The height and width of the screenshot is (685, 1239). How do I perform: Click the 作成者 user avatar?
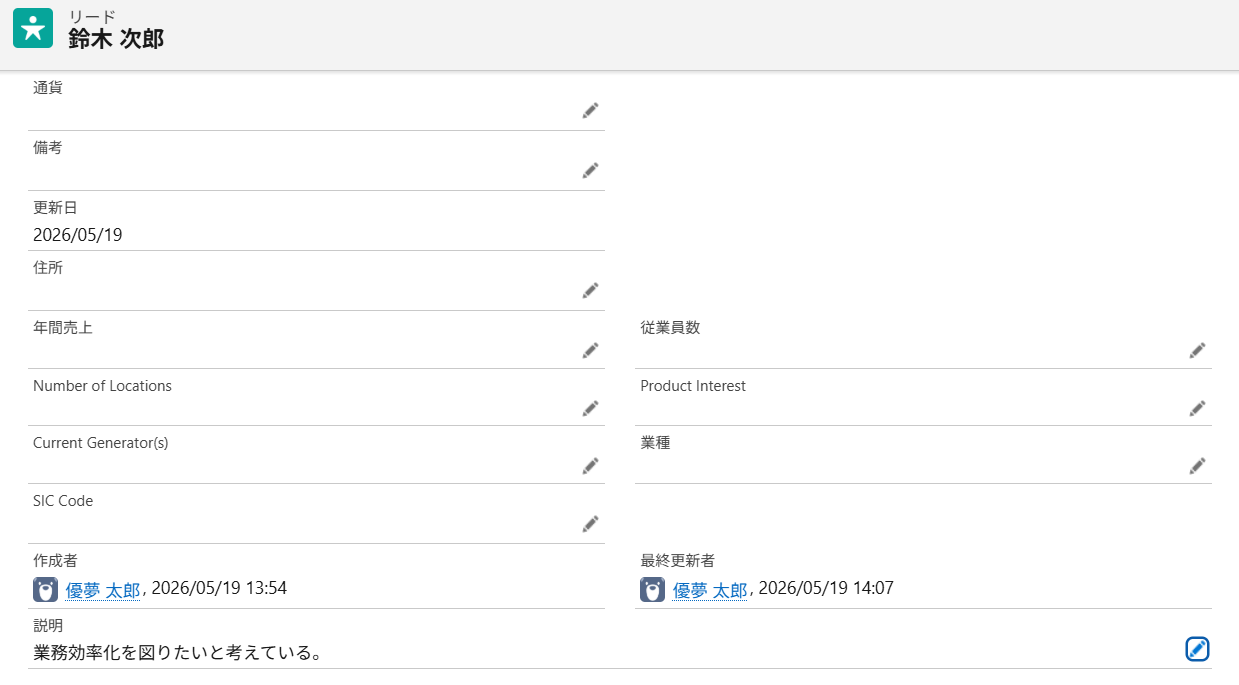[x=45, y=590]
